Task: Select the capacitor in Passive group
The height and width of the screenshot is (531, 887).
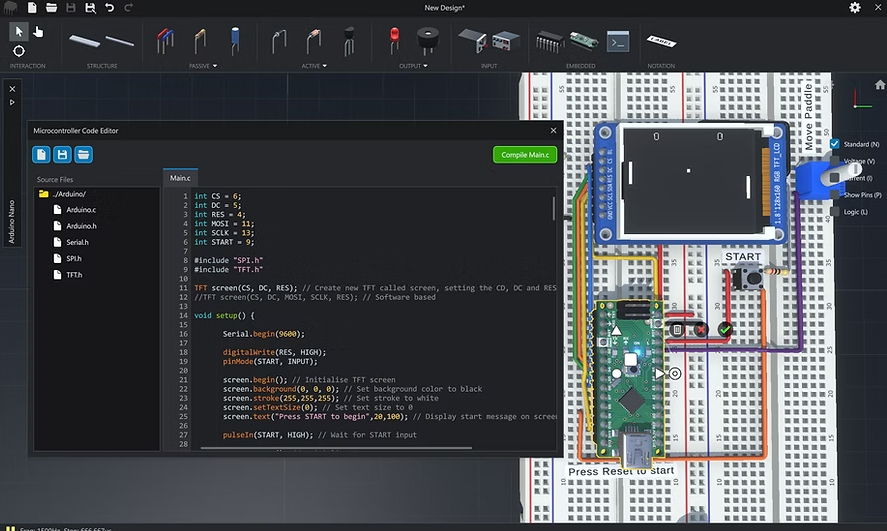Action: coord(234,41)
